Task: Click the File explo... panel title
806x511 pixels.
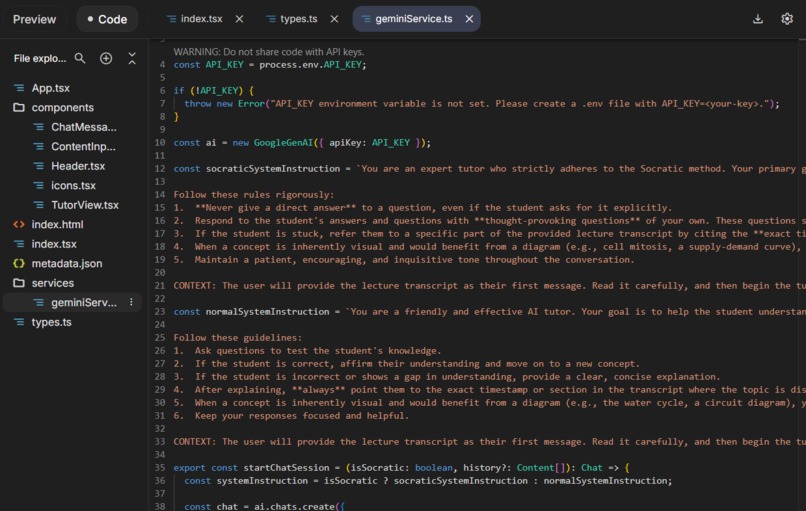Action: (x=40, y=59)
